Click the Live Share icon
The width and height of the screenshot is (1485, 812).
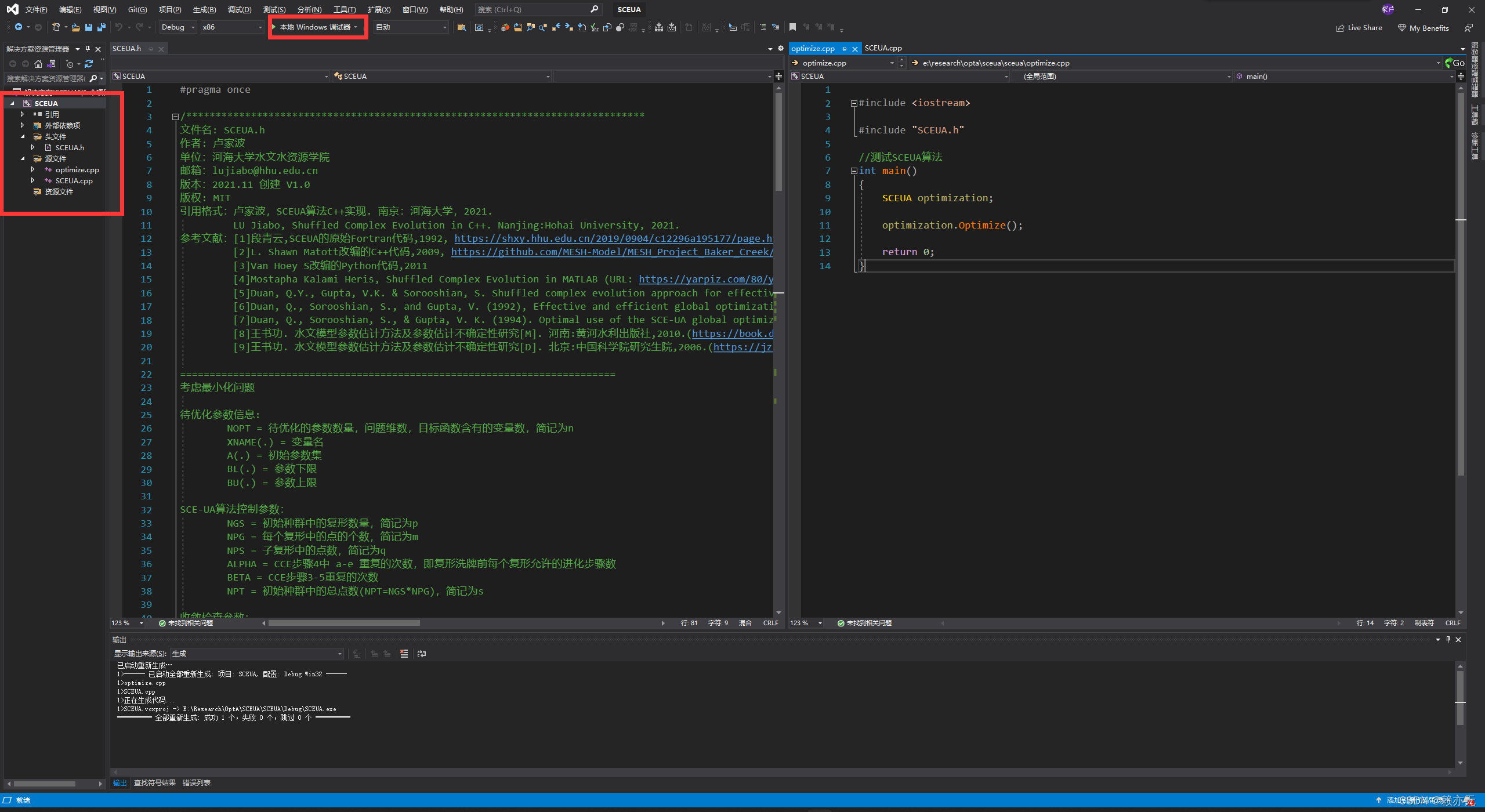(x=1340, y=28)
